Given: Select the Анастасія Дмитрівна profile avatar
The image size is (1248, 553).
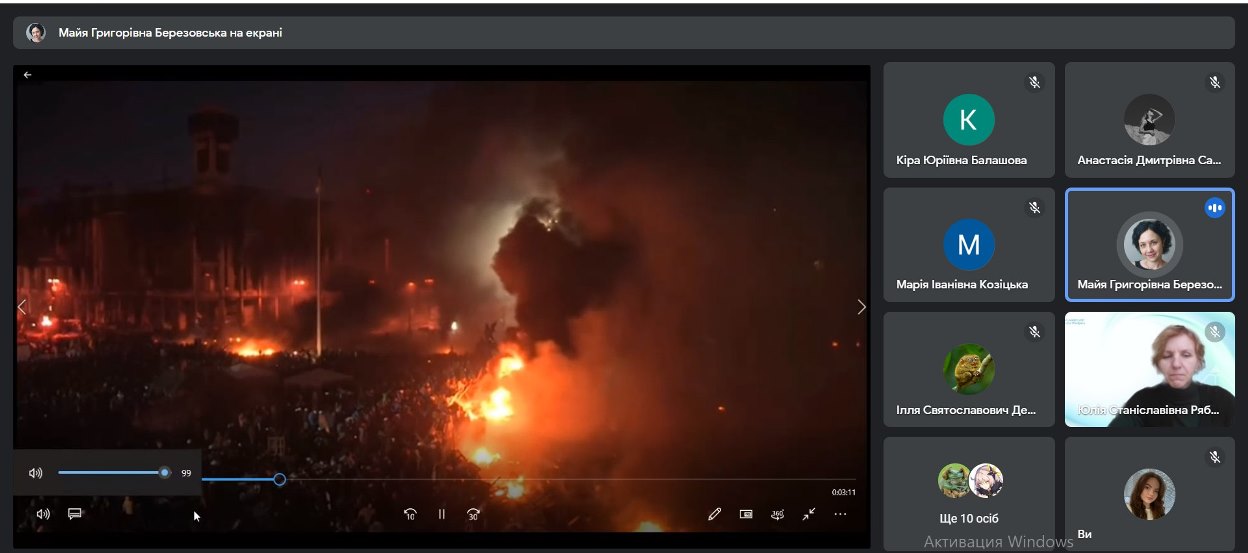Looking at the screenshot, I should coord(1149,120).
